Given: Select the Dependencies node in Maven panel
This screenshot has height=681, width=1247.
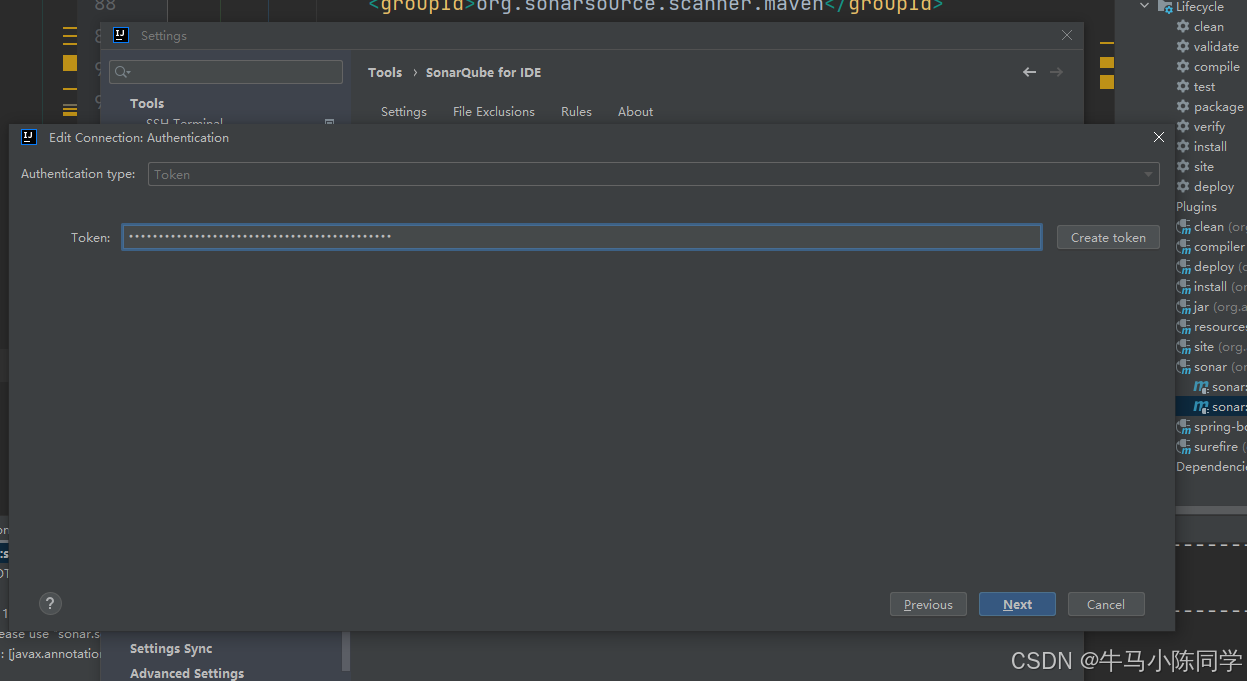Looking at the screenshot, I should (1211, 467).
